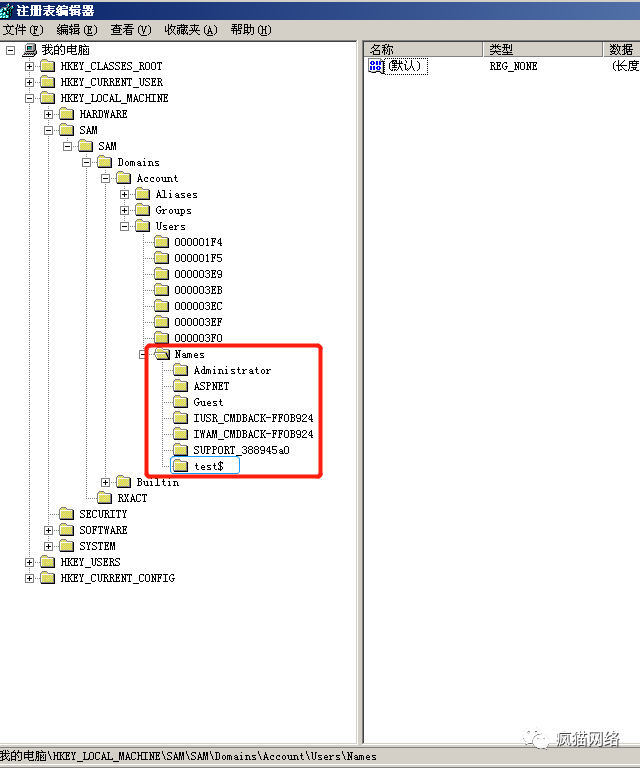Click the HKEY_CURRENT_USER folder icon
Screen dimensions: 640x768
tap(47, 82)
